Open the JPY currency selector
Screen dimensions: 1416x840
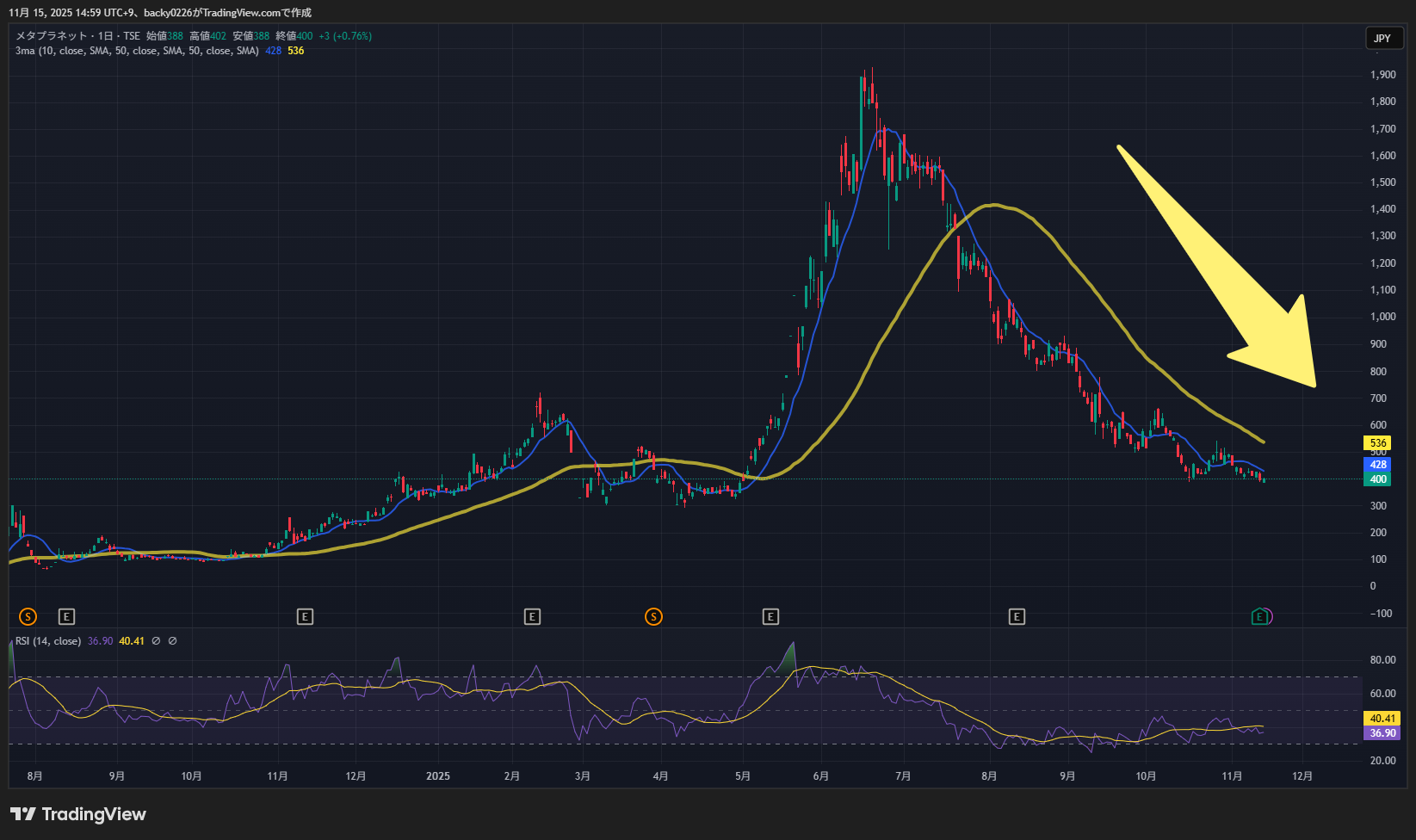tap(1382, 38)
